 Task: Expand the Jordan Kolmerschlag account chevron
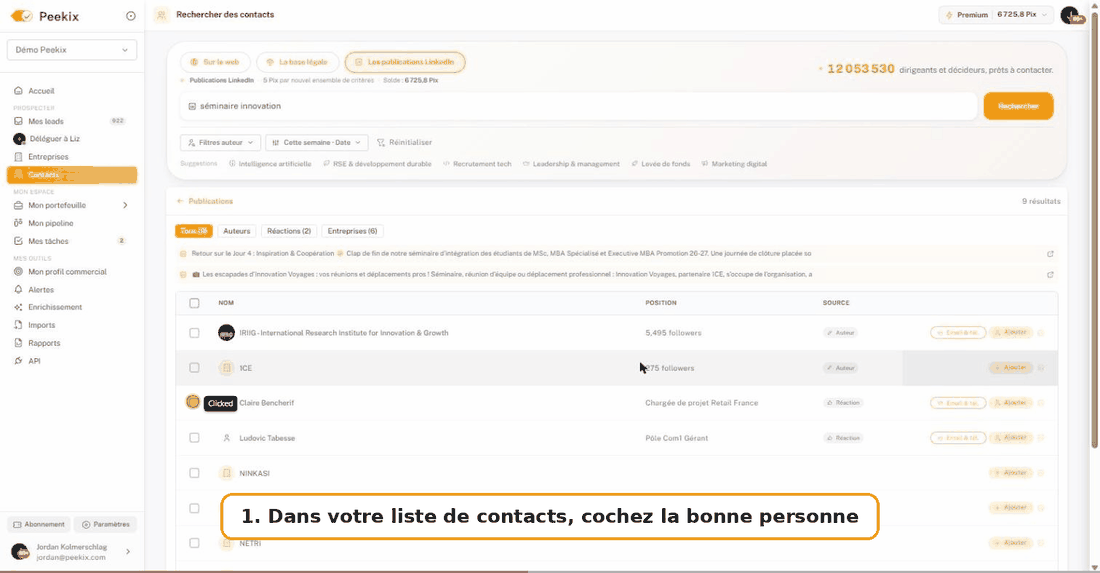[128, 551]
